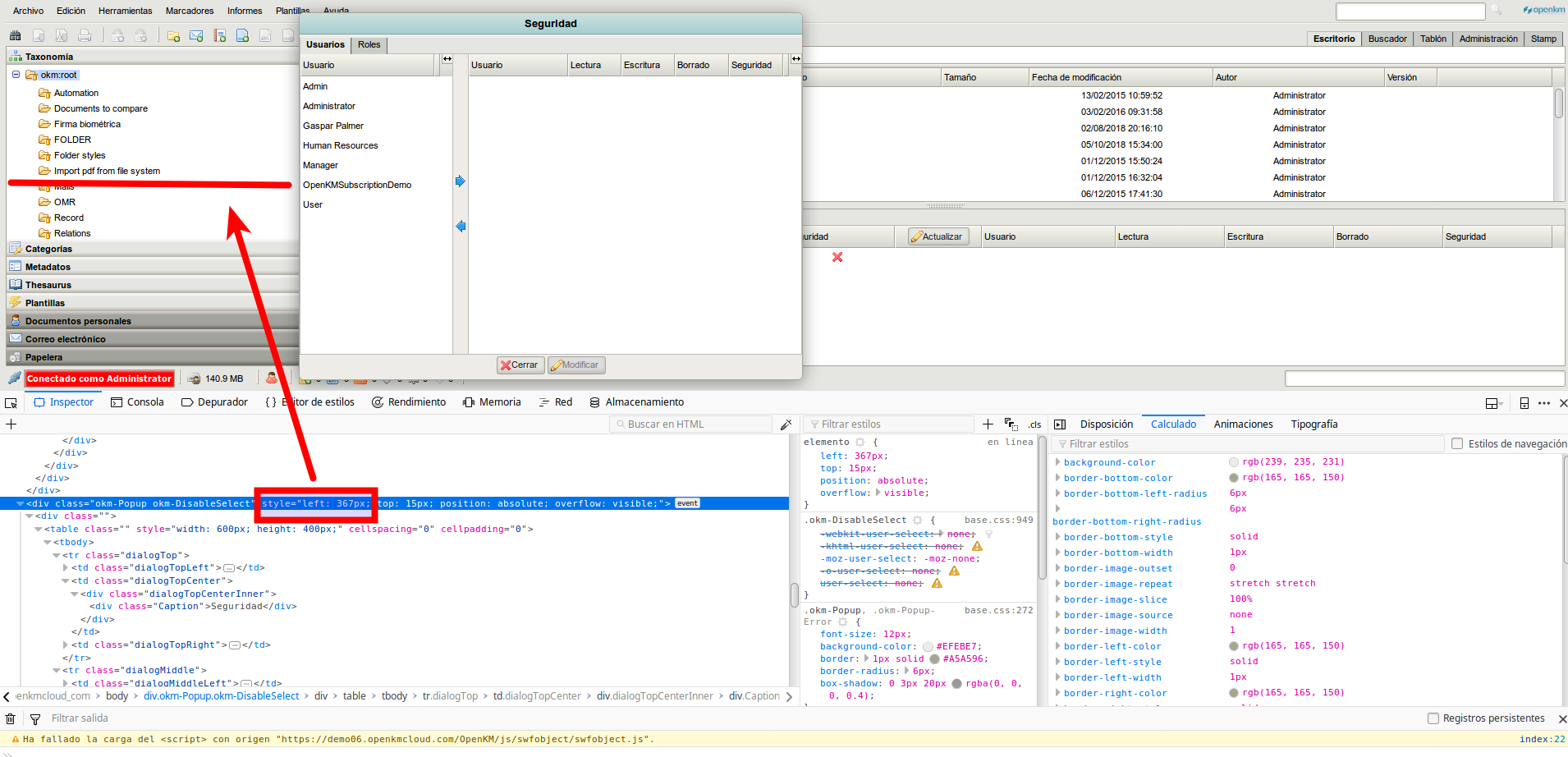This screenshot has height=757, width=1568.
Task: Click the blue left arrow to remove user
Action: [460, 226]
